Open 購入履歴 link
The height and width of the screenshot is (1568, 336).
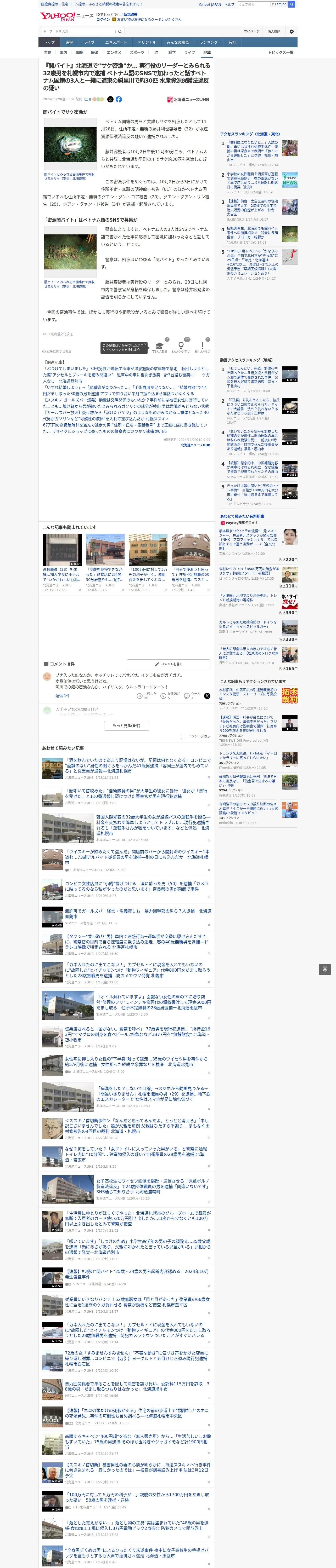[274, 32]
